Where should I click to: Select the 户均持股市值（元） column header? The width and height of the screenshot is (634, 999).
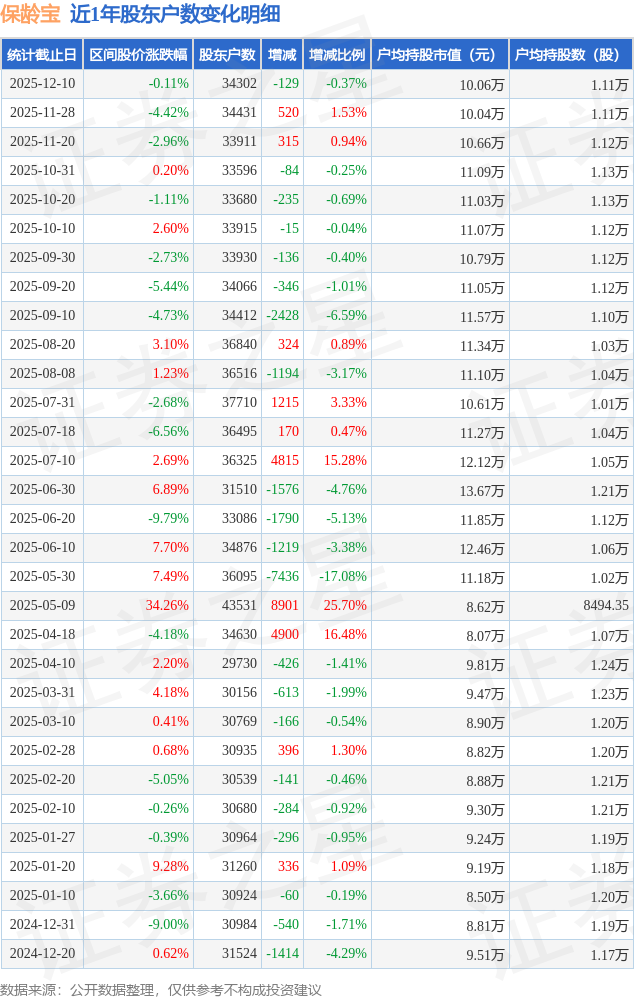coord(439,55)
